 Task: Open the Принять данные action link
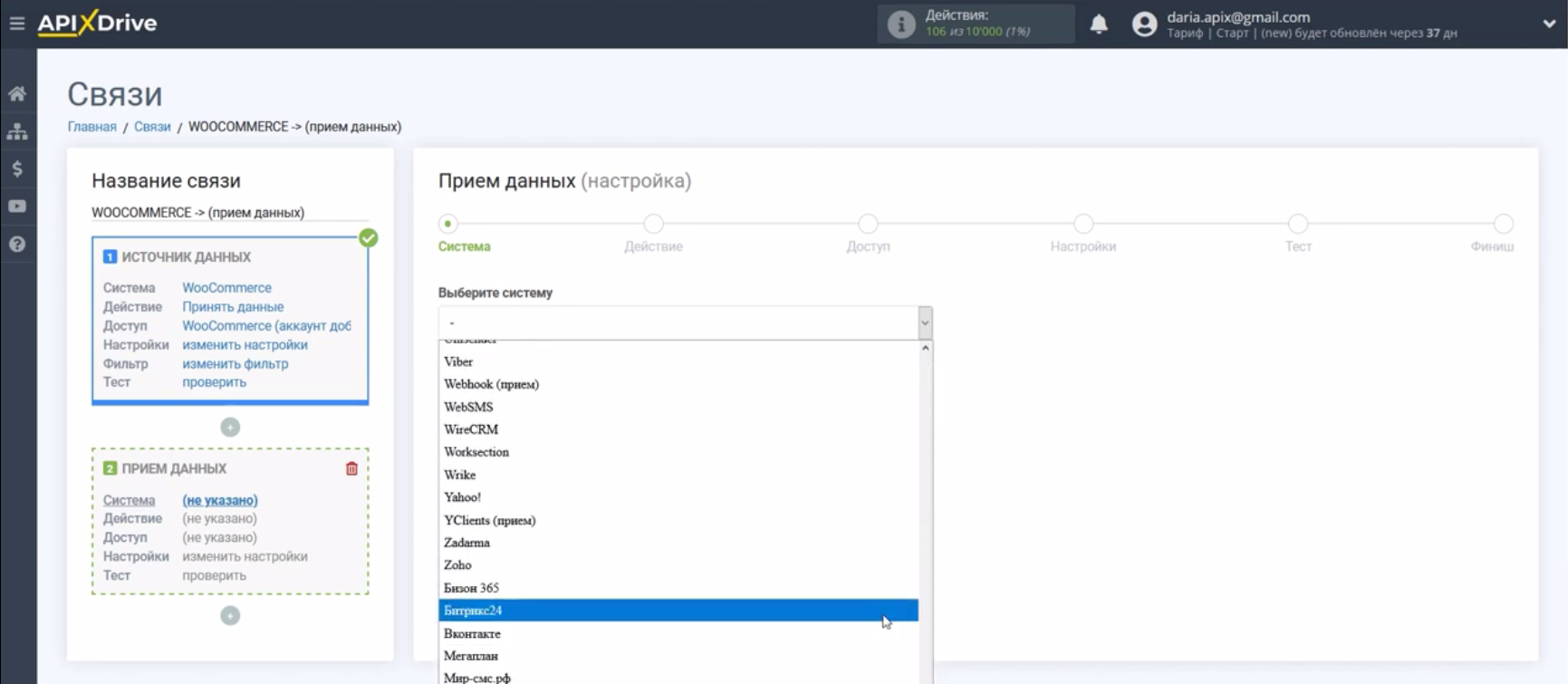pos(233,306)
